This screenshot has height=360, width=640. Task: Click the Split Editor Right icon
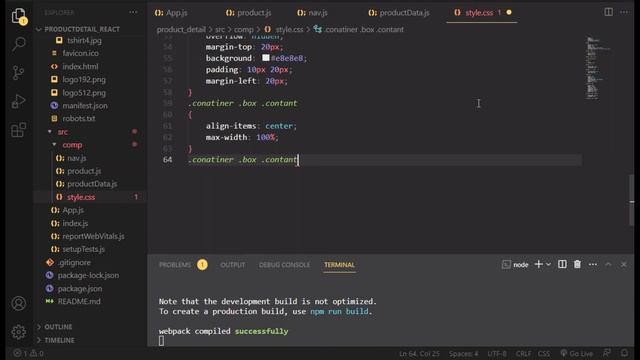point(608,12)
